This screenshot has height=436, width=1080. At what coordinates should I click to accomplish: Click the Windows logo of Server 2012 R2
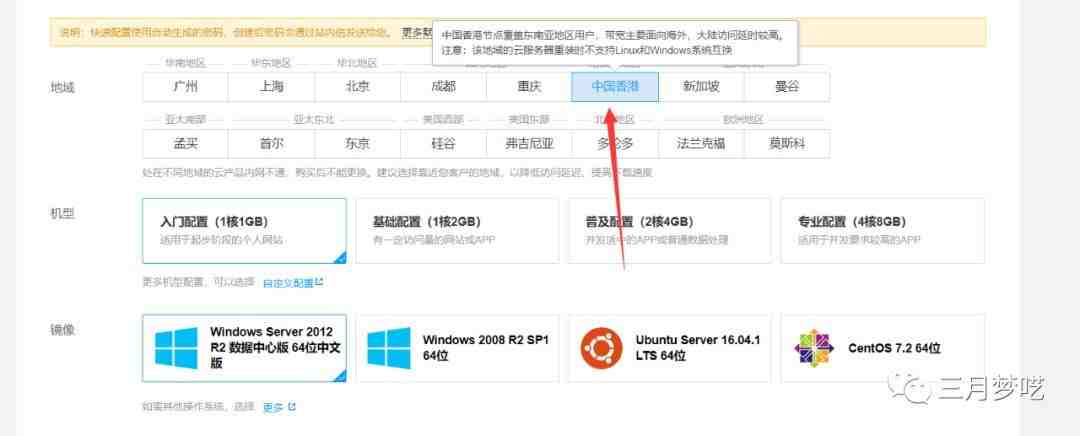click(177, 347)
